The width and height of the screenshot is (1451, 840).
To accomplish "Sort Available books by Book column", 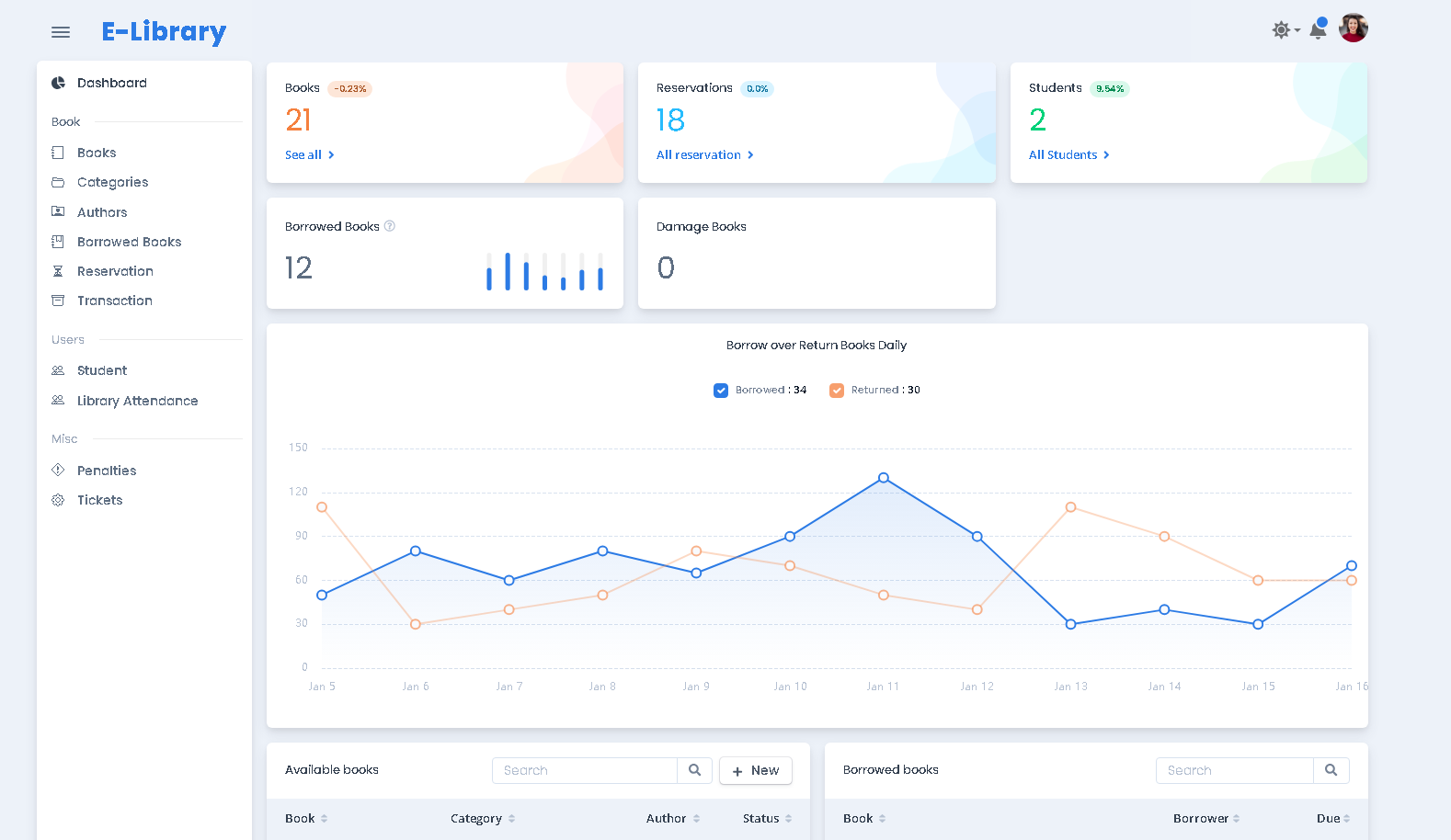I will pyautogui.click(x=306, y=819).
